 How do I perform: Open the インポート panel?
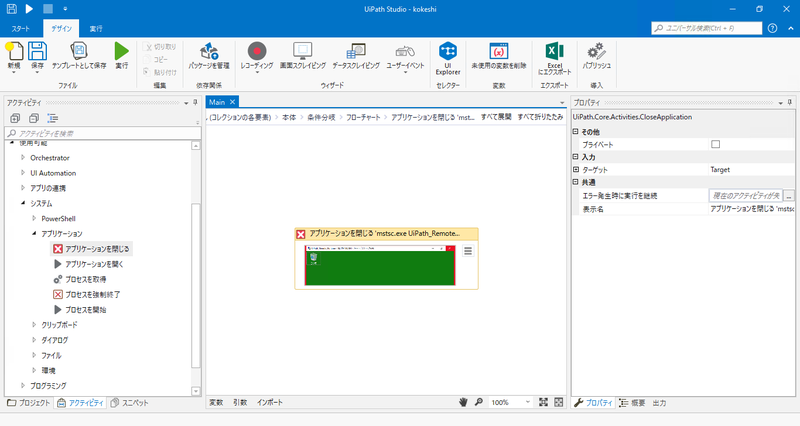(x=270, y=402)
